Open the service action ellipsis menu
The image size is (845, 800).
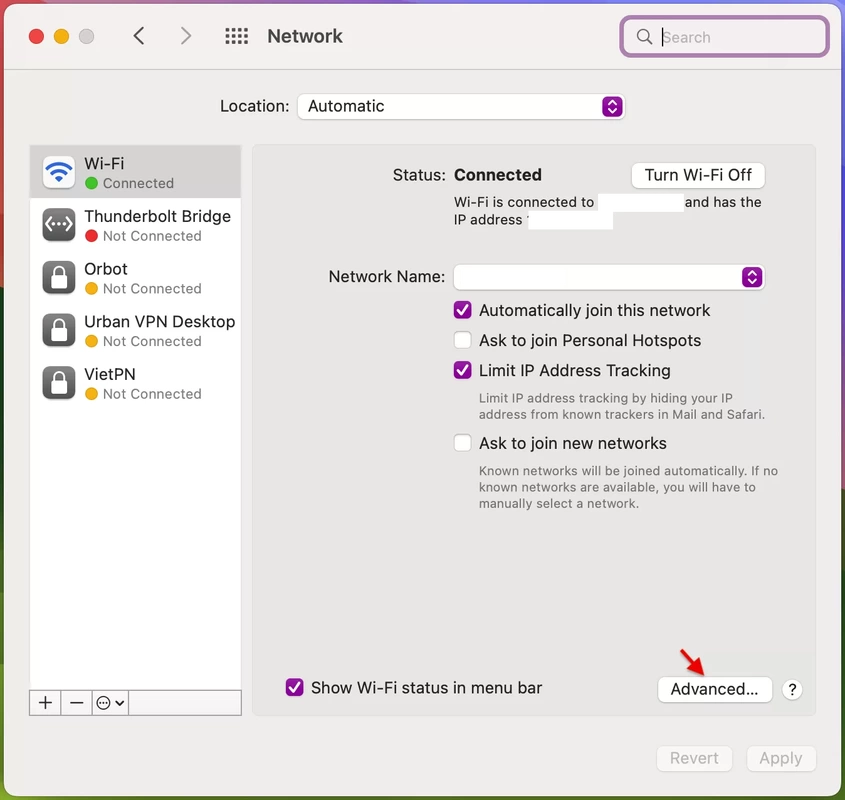[x=110, y=702]
